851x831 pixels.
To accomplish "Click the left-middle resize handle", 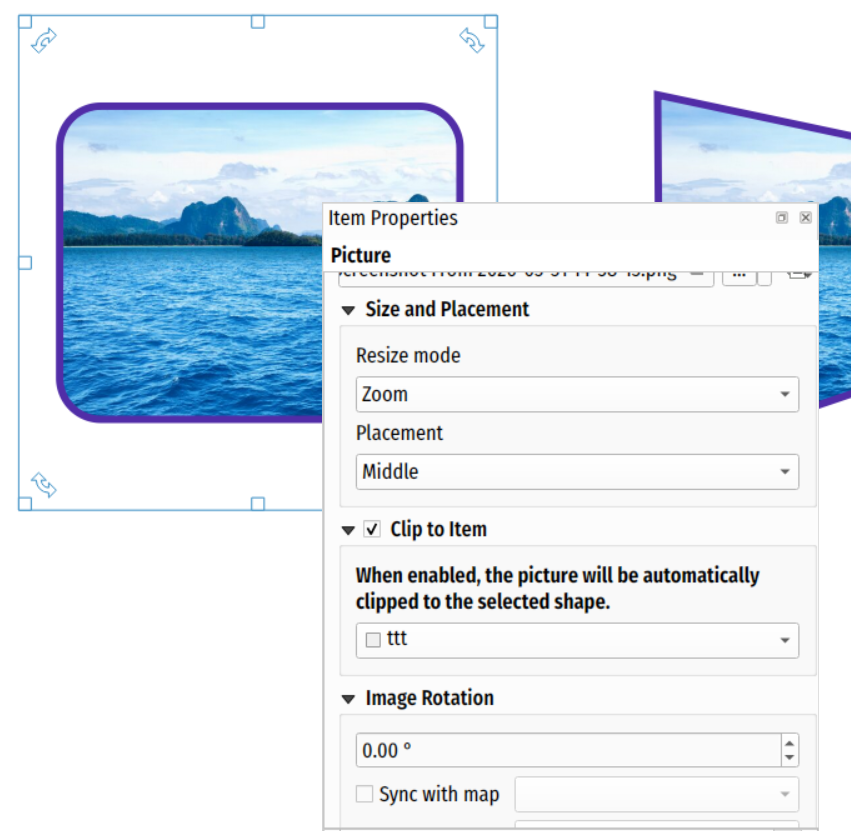I will [25, 263].
